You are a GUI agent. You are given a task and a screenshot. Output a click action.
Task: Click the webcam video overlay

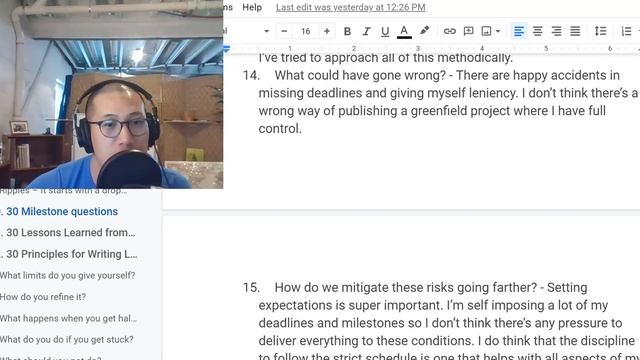(111, 94)
